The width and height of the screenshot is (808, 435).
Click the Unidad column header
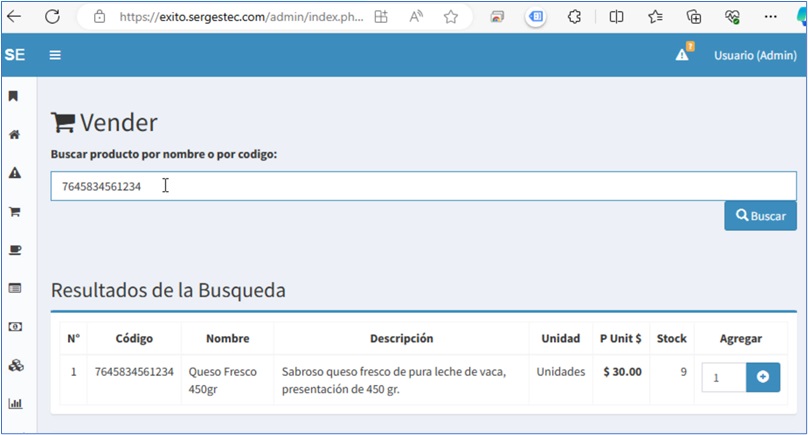tap(561, 339)
